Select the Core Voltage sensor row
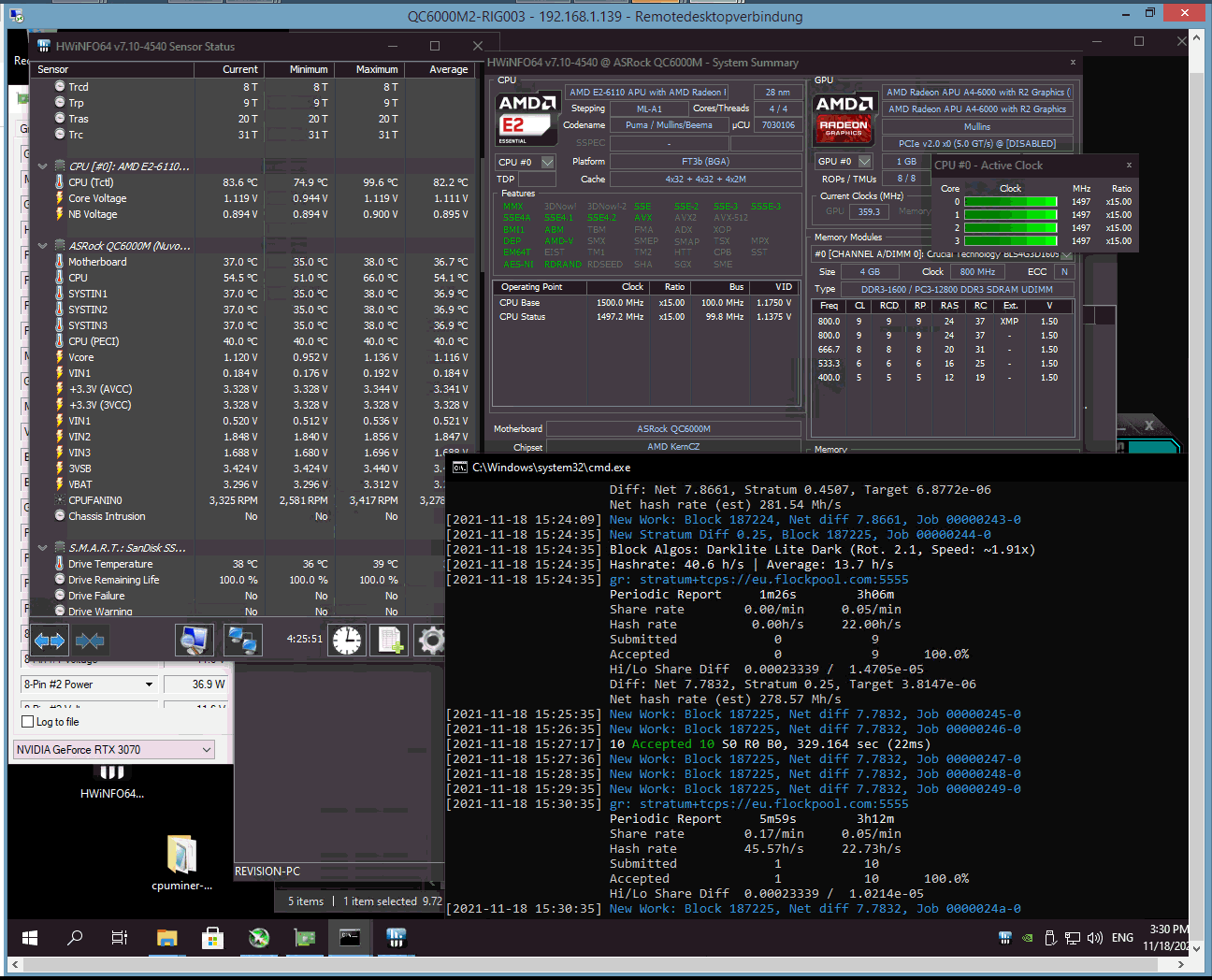The image size is (1212, 980). pyautogui.click(x=252, y=198)
